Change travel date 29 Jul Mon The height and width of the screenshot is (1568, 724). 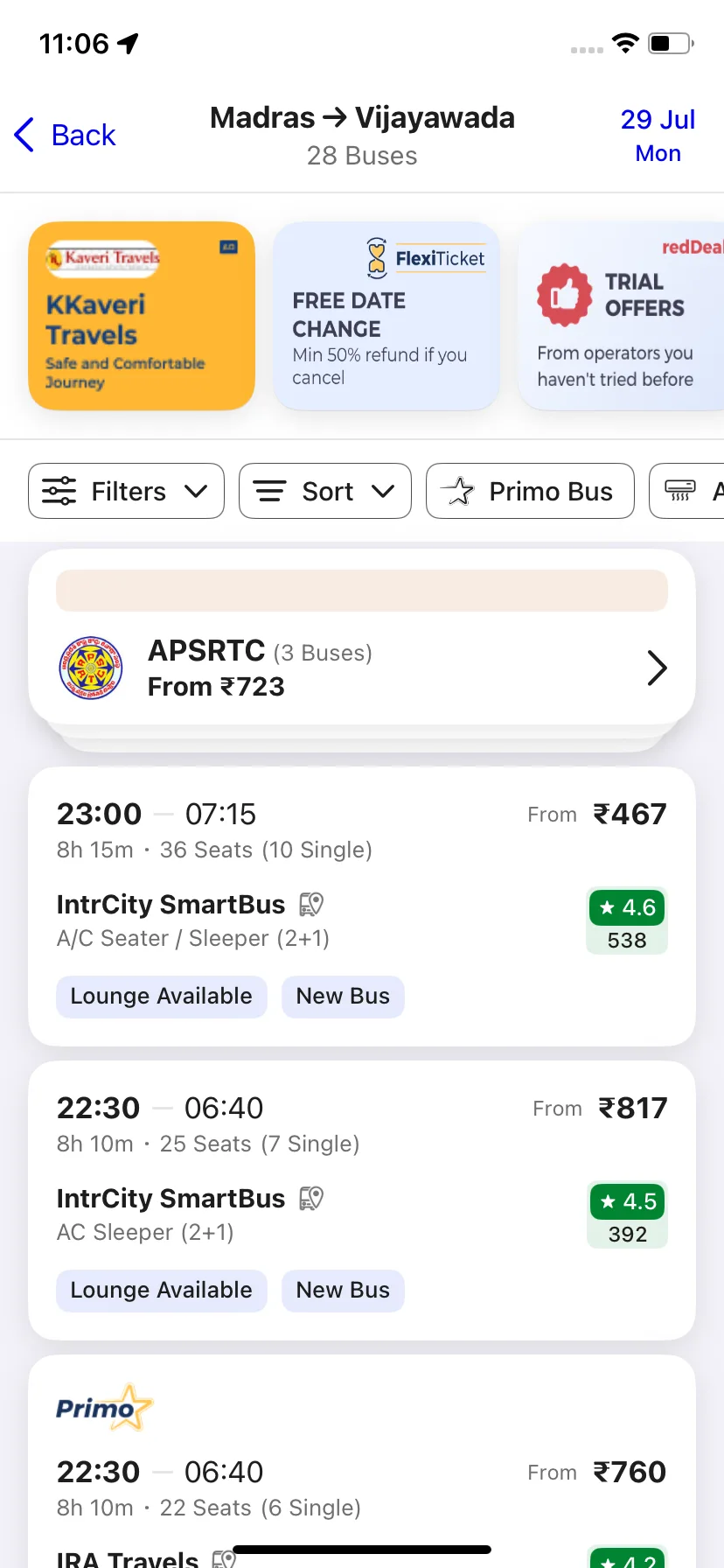click(658, 136)
